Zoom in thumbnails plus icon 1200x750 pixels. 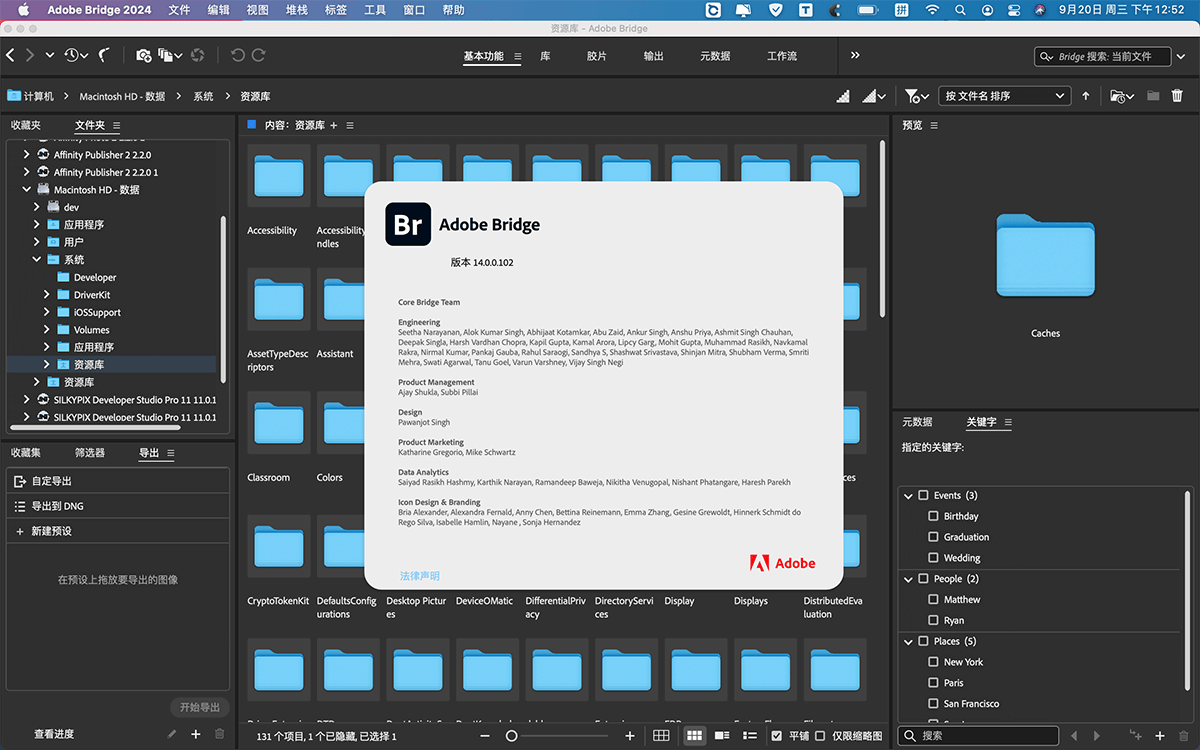(630, 736)
